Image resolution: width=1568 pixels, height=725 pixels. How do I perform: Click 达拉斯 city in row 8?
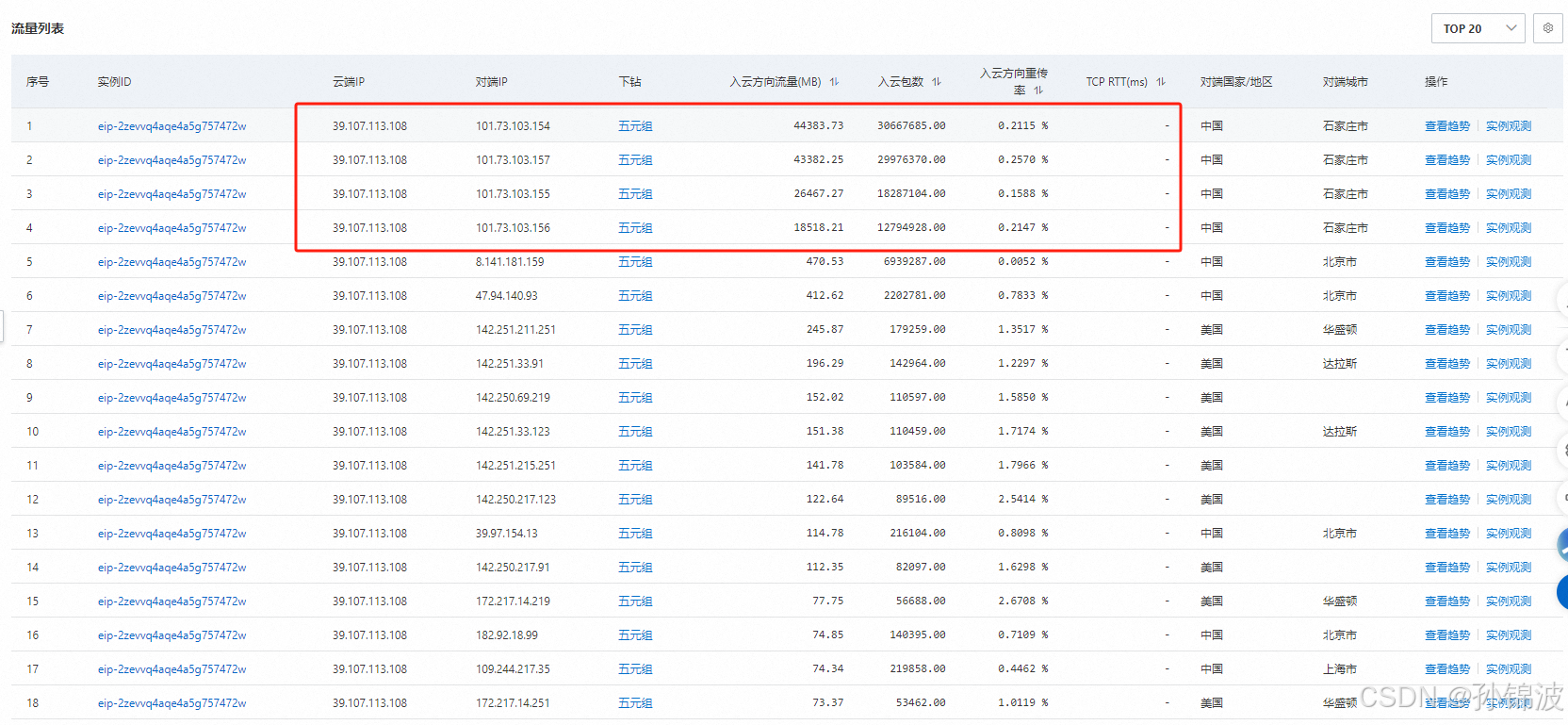pyautogui.click(x=1339, y=364)
